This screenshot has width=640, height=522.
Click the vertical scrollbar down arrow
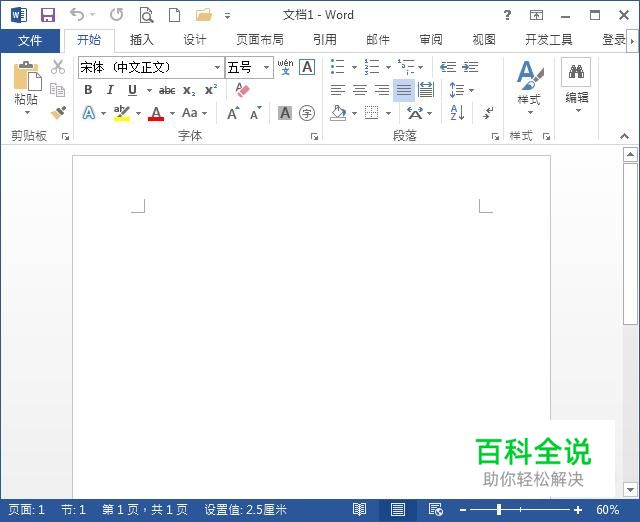[630, 489]
